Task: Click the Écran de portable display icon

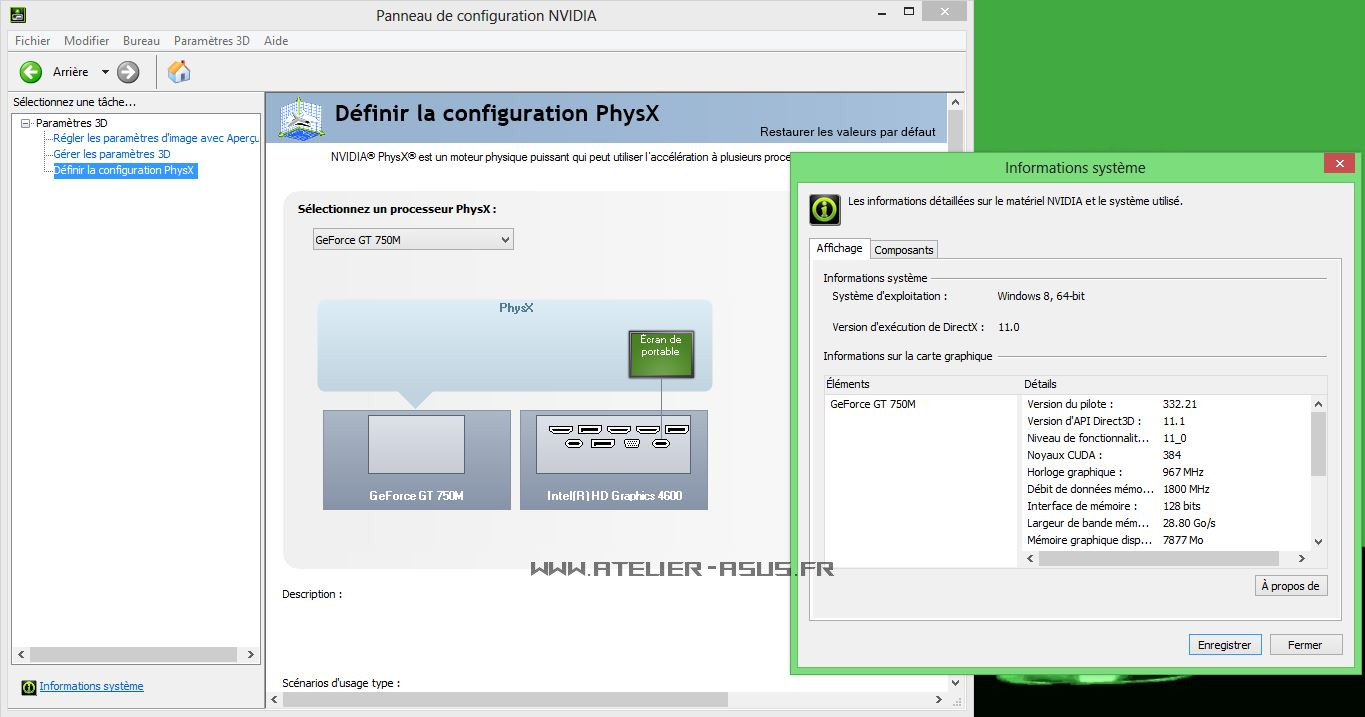Action: click(660, 354)
